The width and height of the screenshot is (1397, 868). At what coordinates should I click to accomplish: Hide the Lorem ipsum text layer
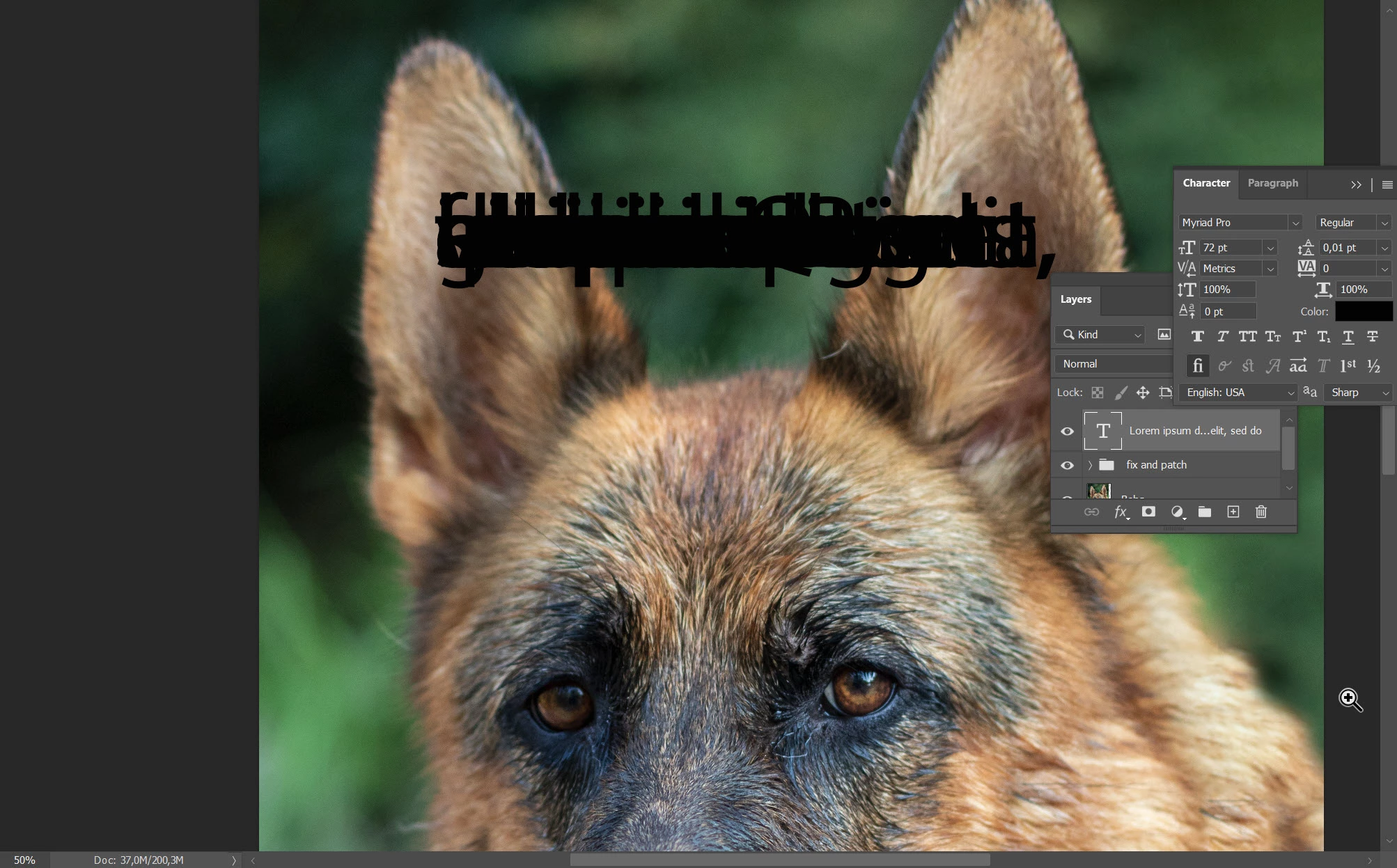1067,432
